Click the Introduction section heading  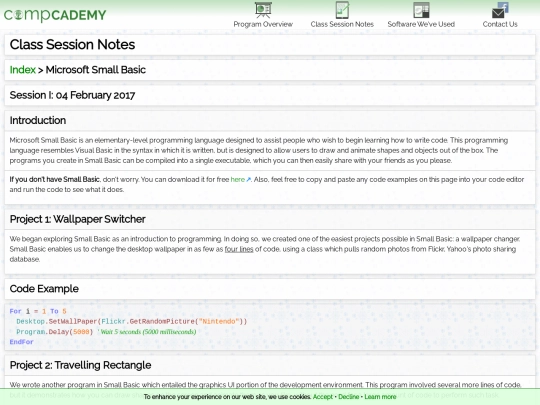(38, 121)
